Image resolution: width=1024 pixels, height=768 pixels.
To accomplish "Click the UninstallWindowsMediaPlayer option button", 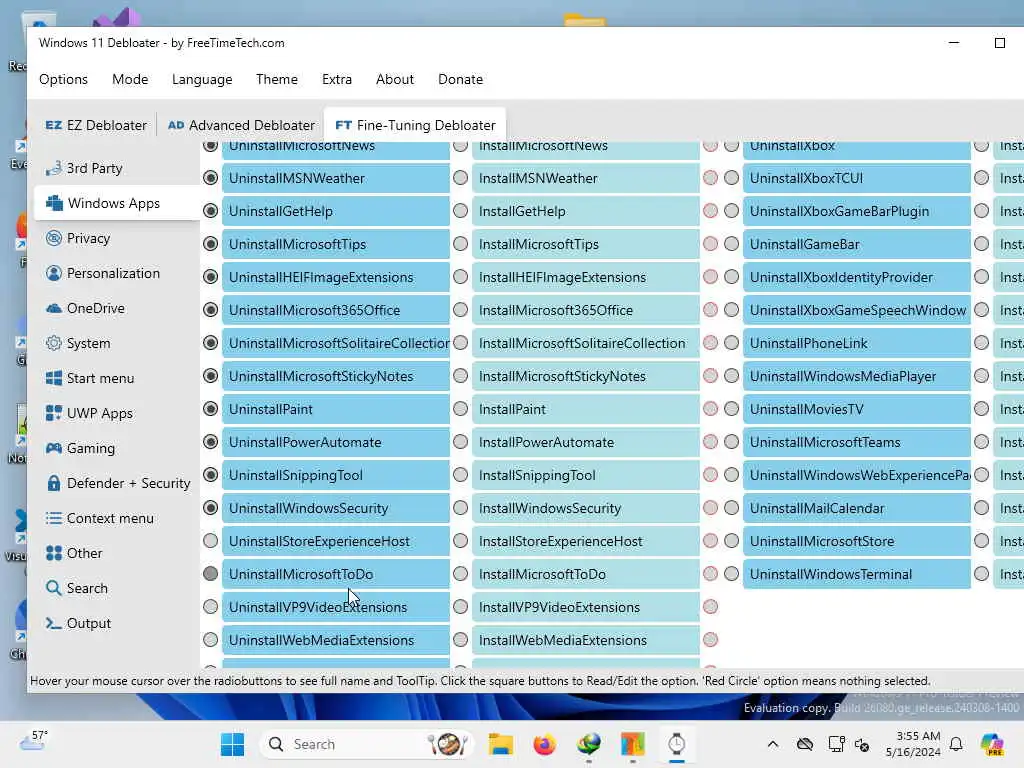I will 857,376.
